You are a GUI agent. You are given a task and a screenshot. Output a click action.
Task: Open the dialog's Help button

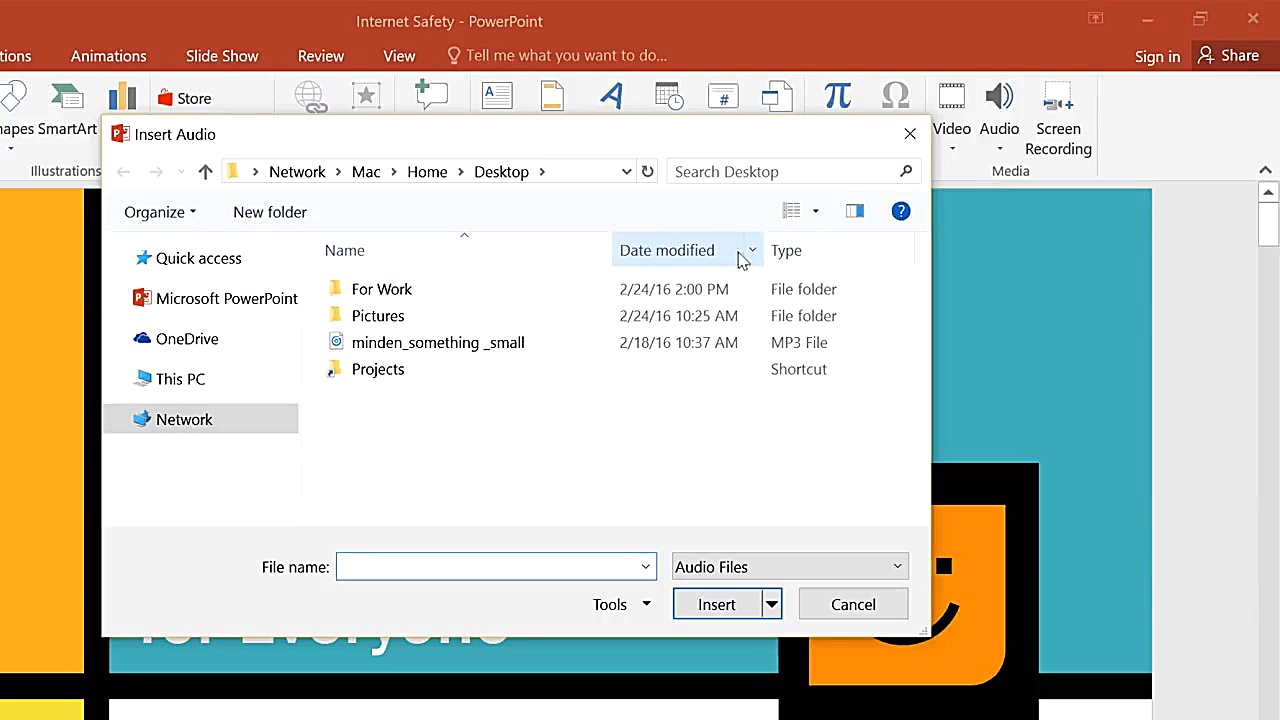[x=901, y=211]
